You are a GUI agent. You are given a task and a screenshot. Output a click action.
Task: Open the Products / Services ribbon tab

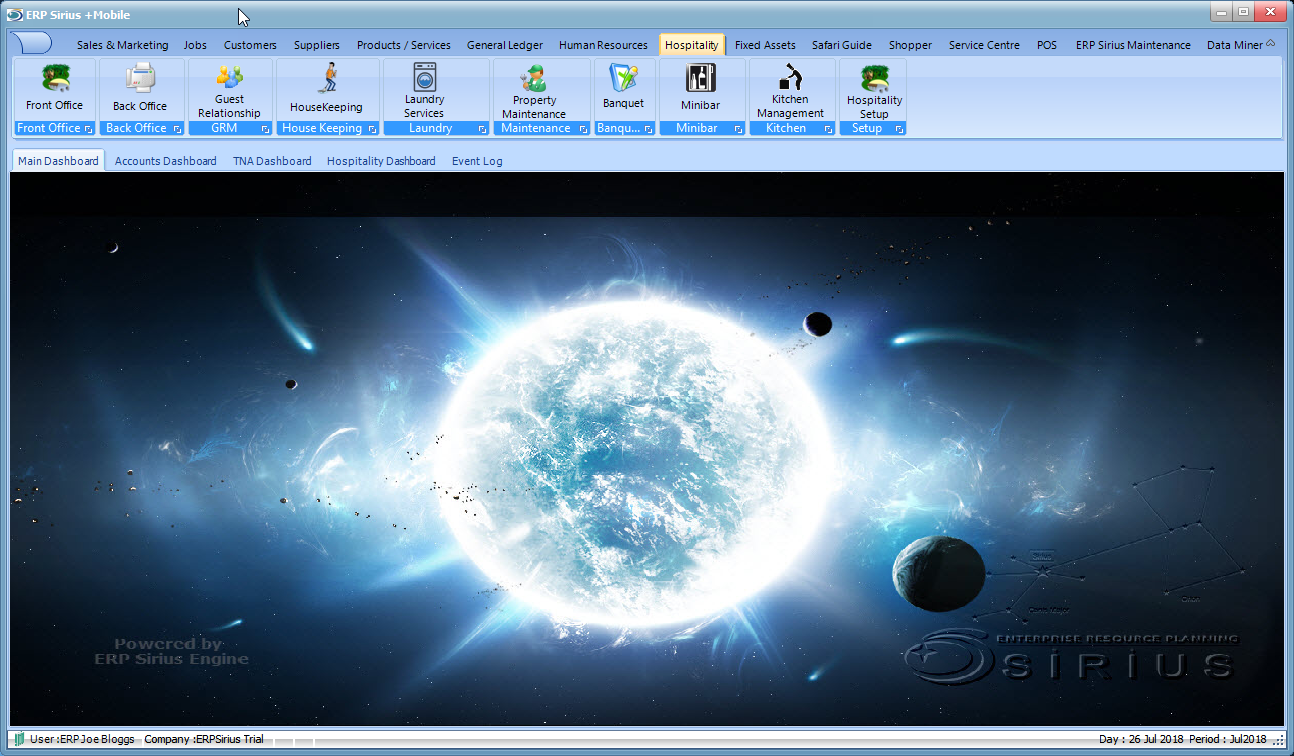click(x=404, y=45)
